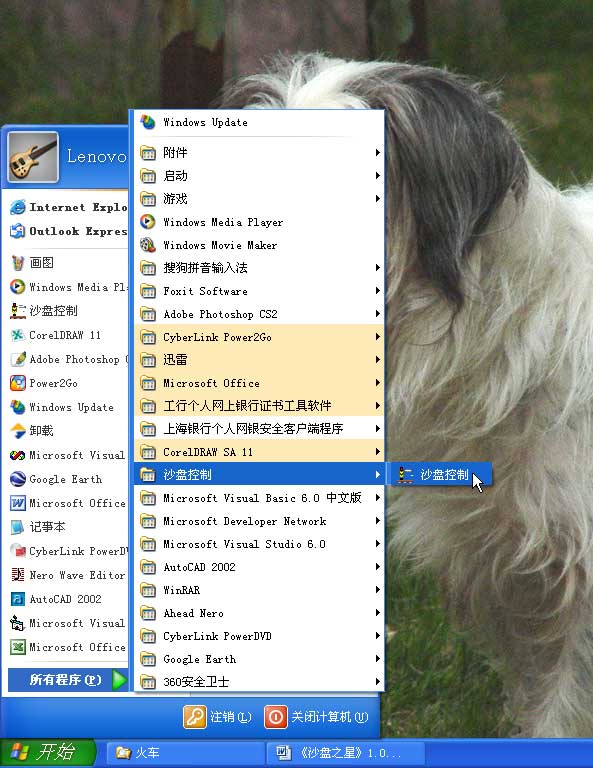Screen dimensions: 593x768
Task: Click the Internet Explorer icon
Action: [x=18, y=207]
